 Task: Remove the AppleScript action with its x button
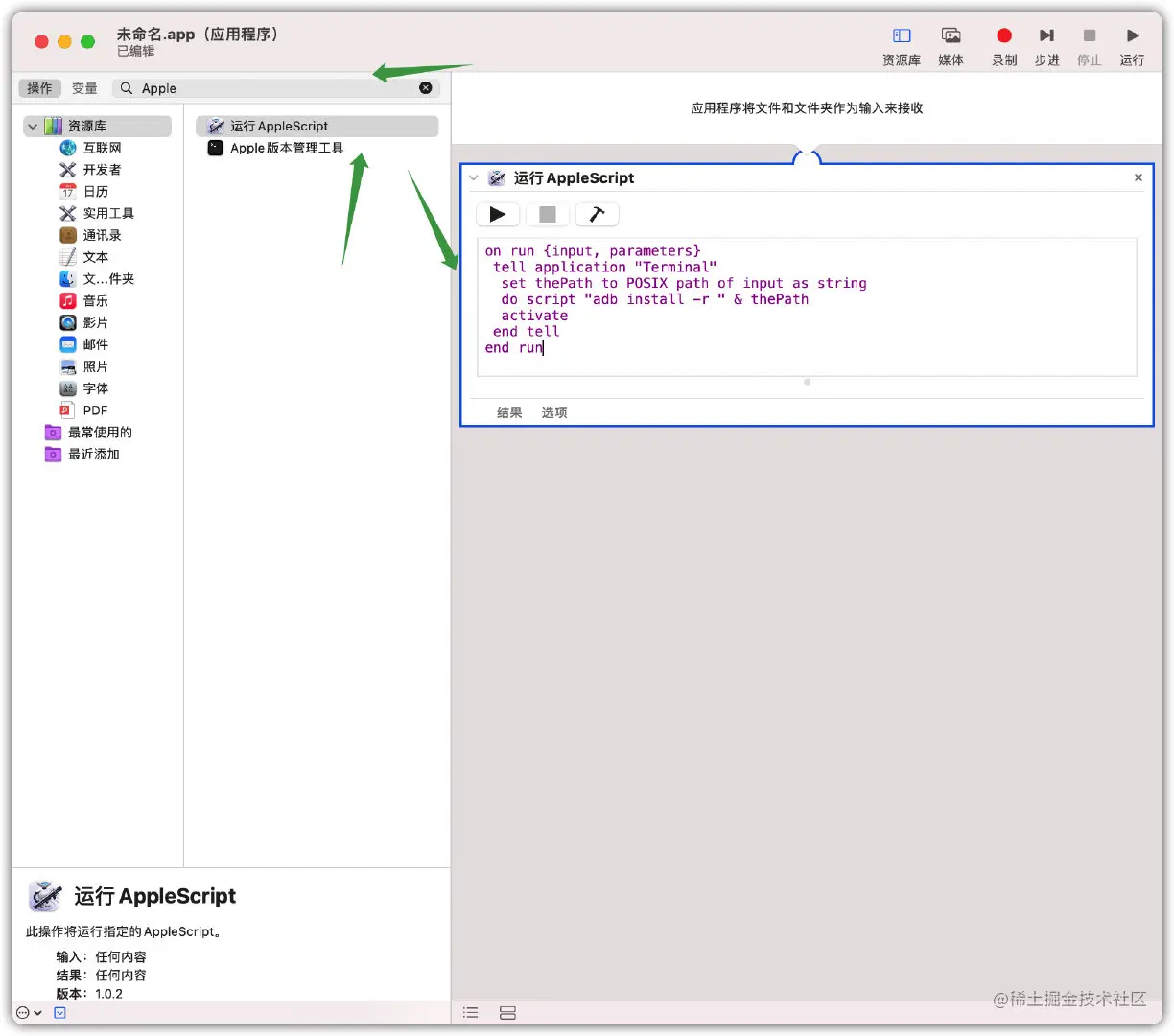pyautogui.click(x=1139, y=177)
